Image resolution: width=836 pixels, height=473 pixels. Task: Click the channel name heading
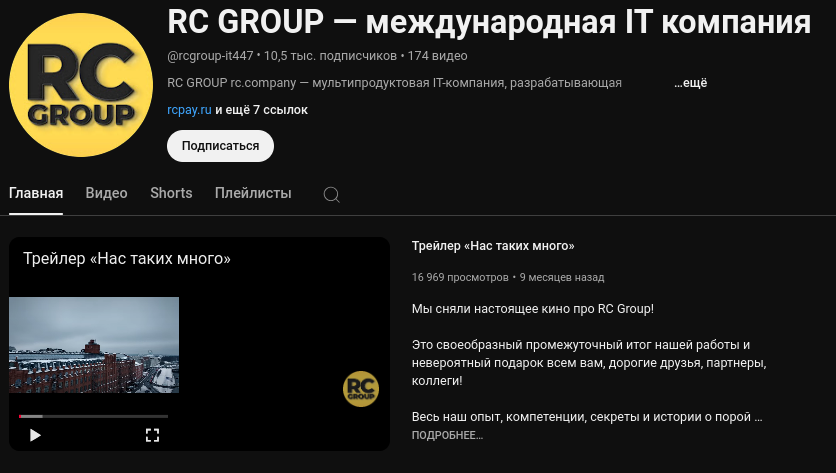coord(489,22)
